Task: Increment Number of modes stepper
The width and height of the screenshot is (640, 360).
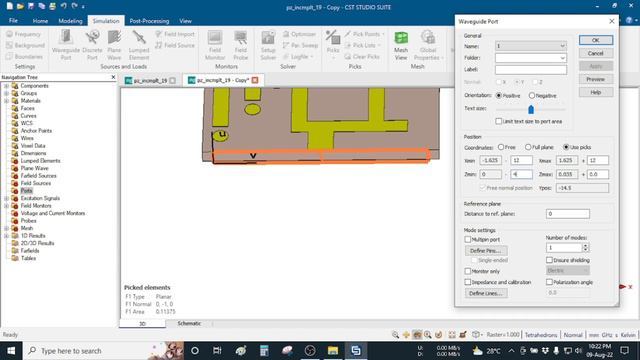Action: click(x=586, y=246)
